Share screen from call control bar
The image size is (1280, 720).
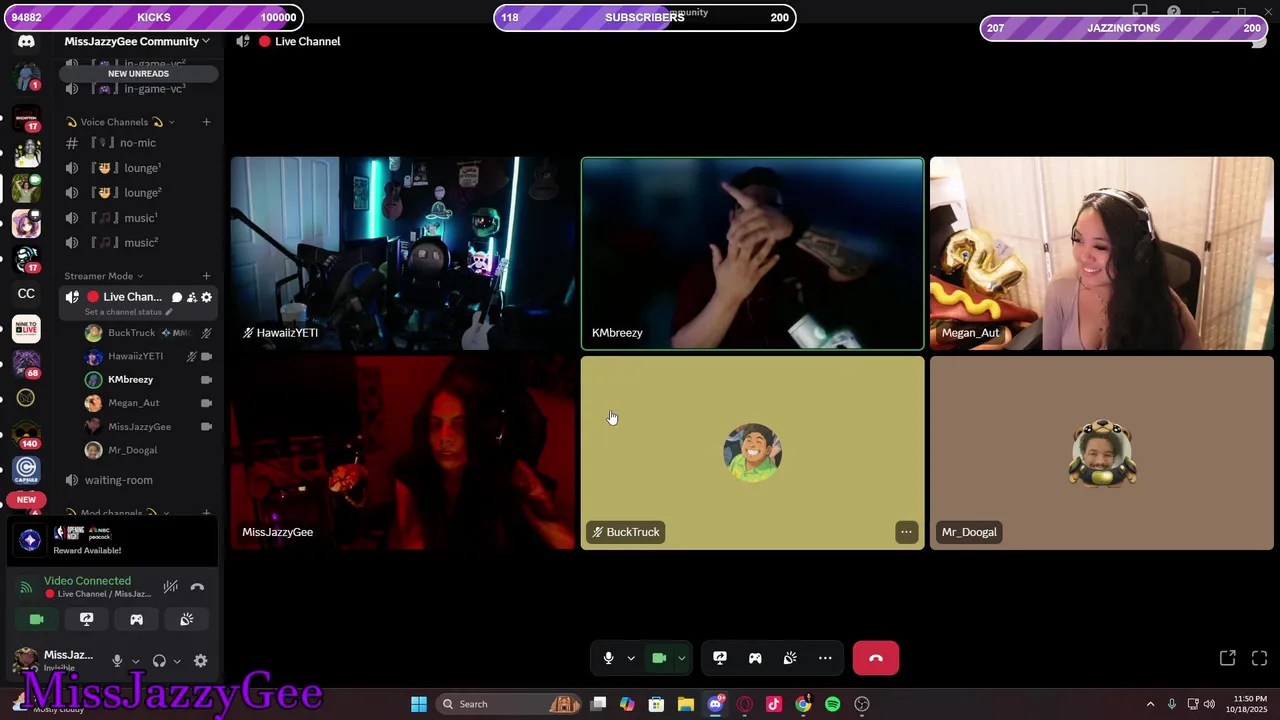click(x=720, y=658)
